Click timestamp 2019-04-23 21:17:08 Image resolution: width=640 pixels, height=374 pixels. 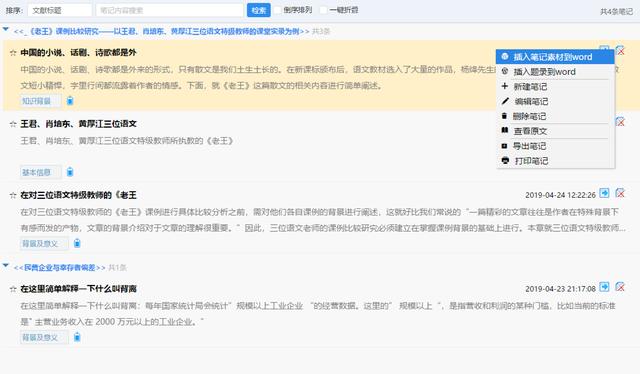point(560,289)
